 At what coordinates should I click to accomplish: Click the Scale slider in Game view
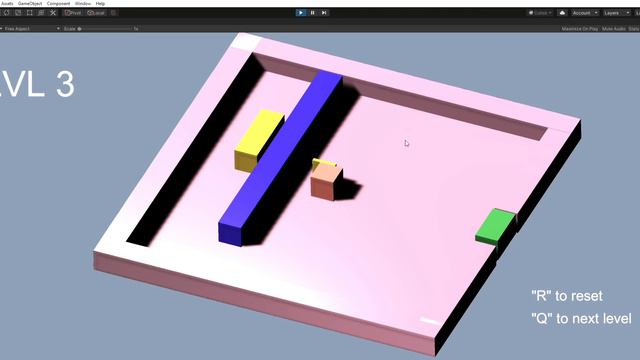click(x=105, y=29)
